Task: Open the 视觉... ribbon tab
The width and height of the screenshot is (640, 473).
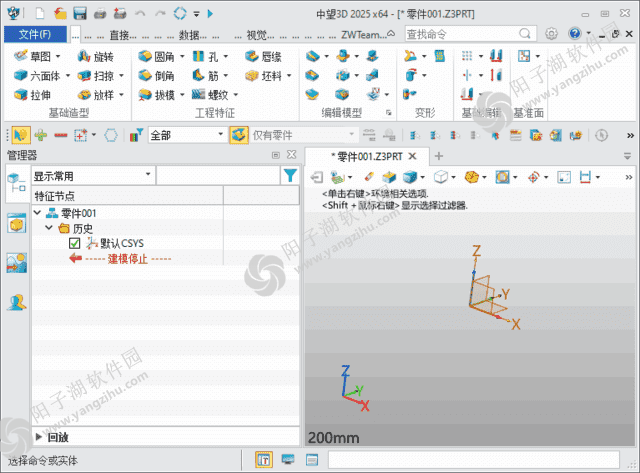Action: point(260,35)
